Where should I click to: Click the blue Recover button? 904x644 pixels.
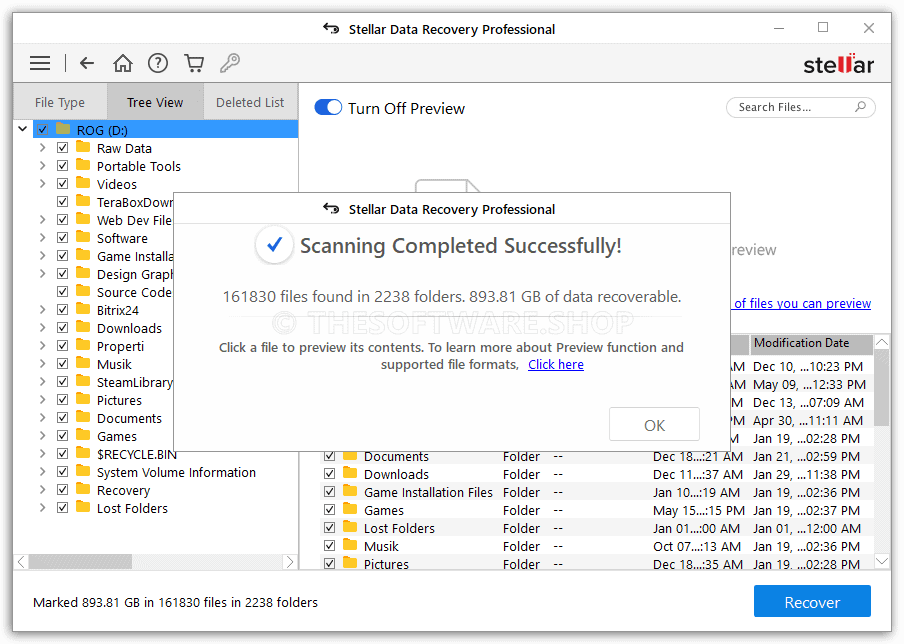click(812, 601)
